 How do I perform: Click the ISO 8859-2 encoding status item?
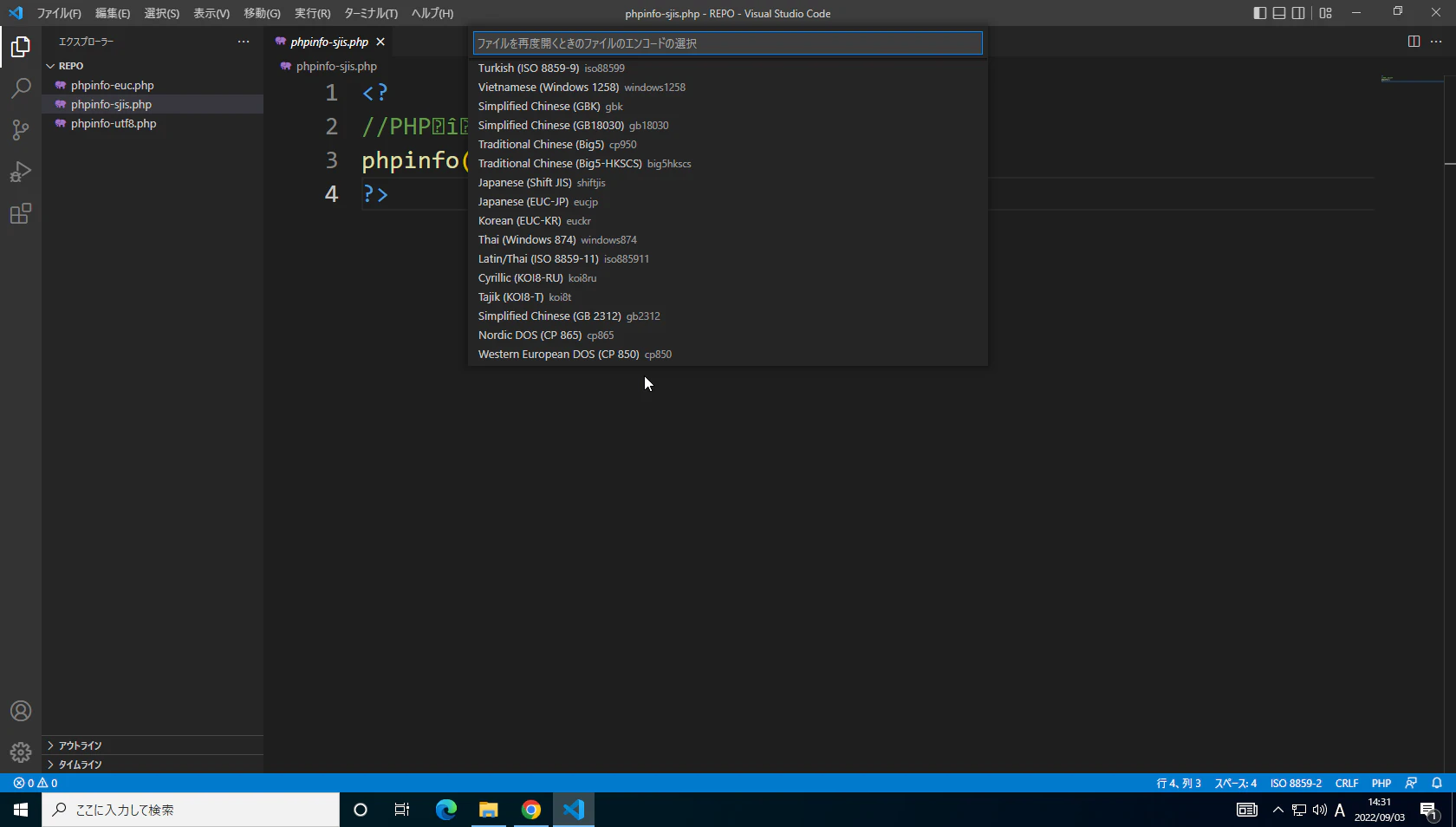click(x=1296, y=783)
